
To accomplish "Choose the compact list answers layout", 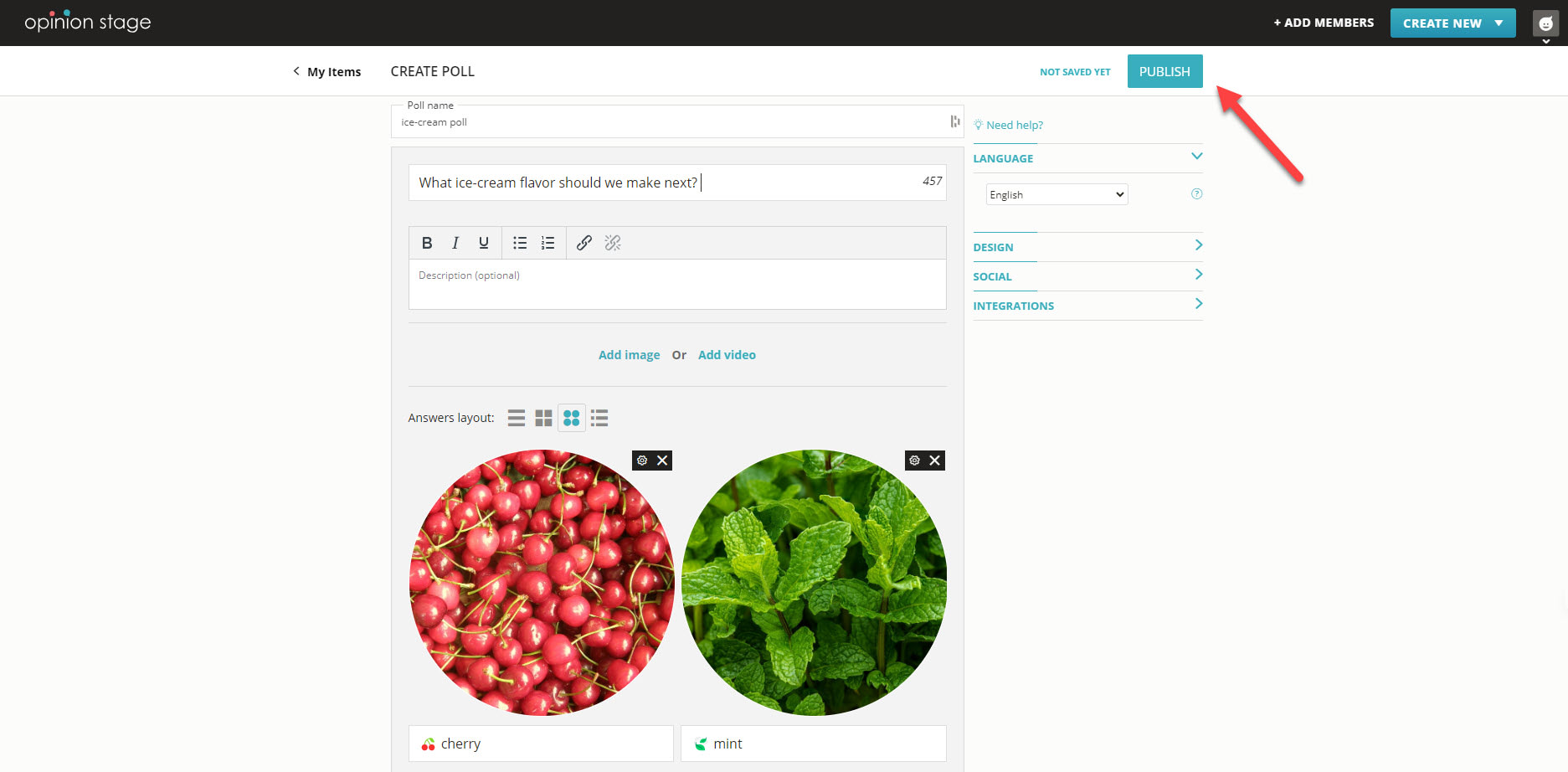I will click(599, 418).
